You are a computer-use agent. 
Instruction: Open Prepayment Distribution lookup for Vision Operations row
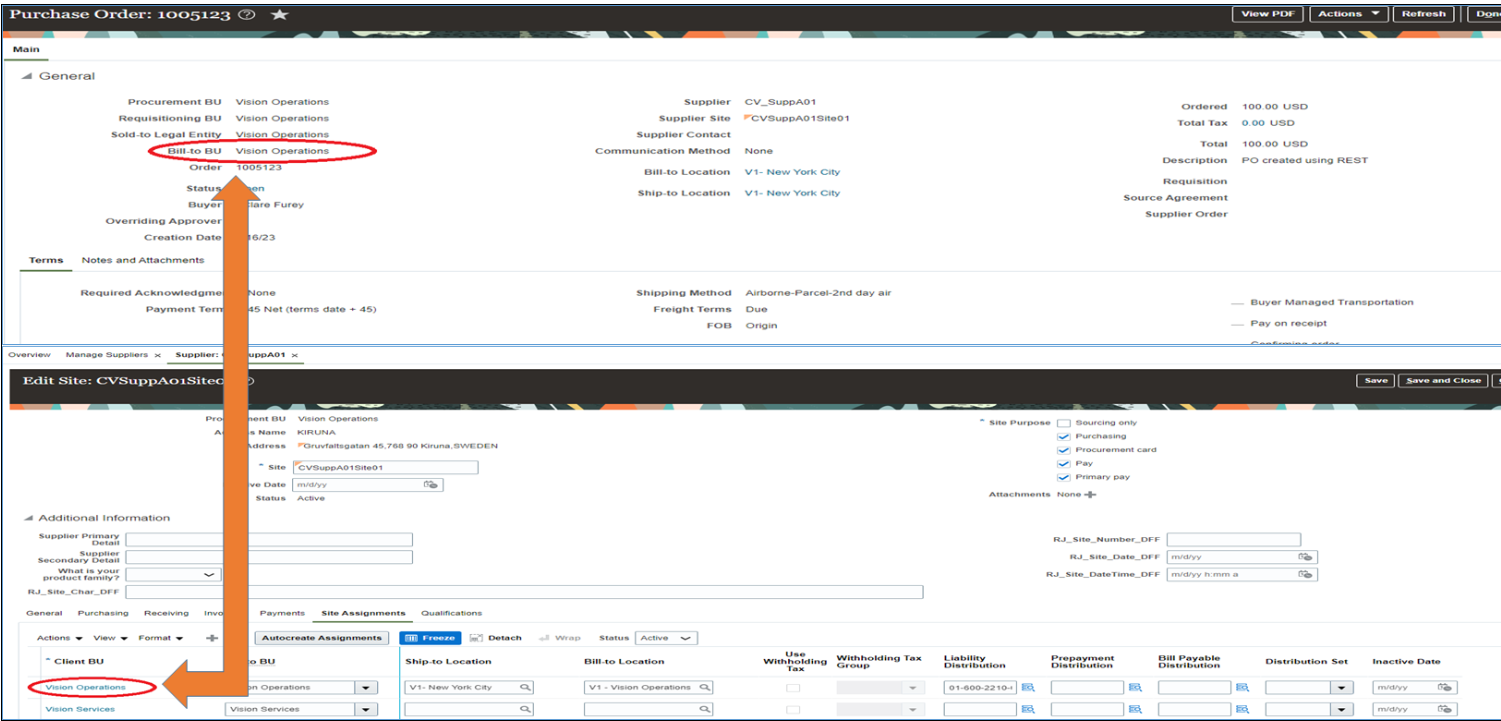coord(1135,688)
